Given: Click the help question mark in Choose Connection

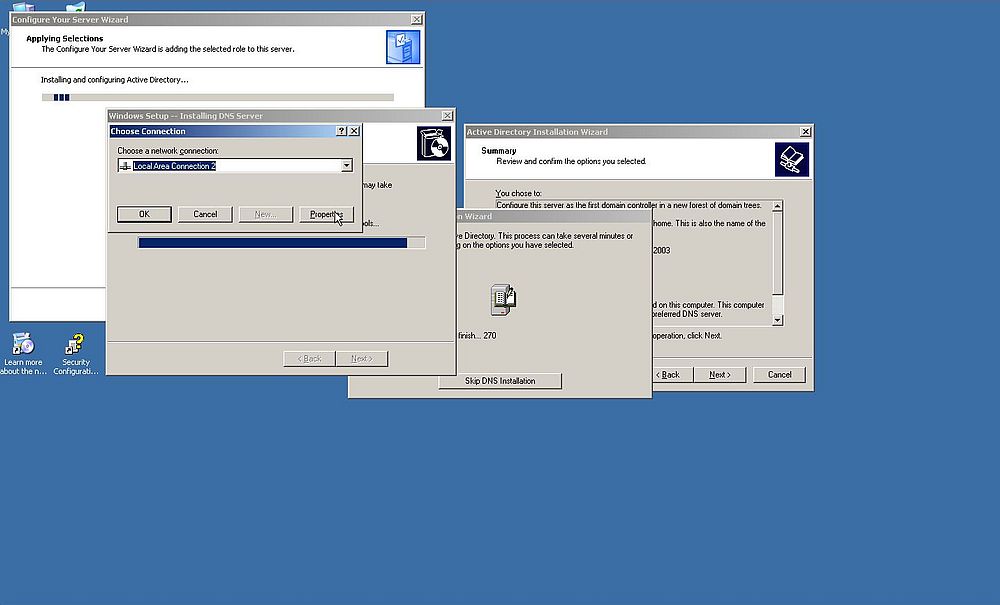Looking at the screenshot, I should pyautogui.click(x=341, y=131).
